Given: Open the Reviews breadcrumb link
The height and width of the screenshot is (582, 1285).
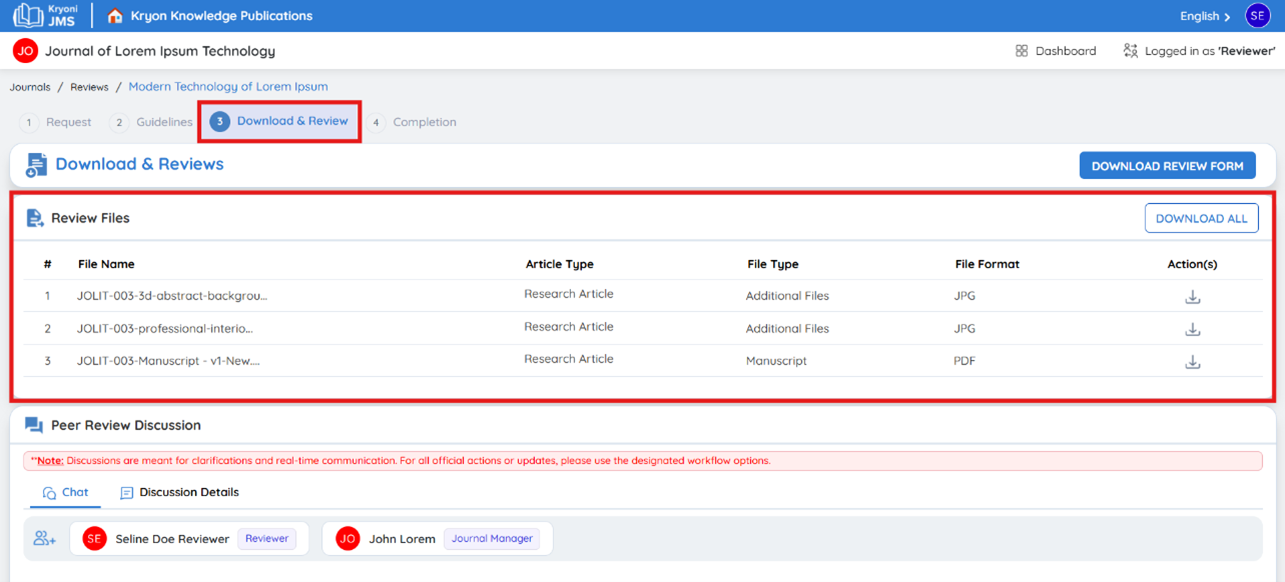Looking at the screenshot, I should point(89,87).
